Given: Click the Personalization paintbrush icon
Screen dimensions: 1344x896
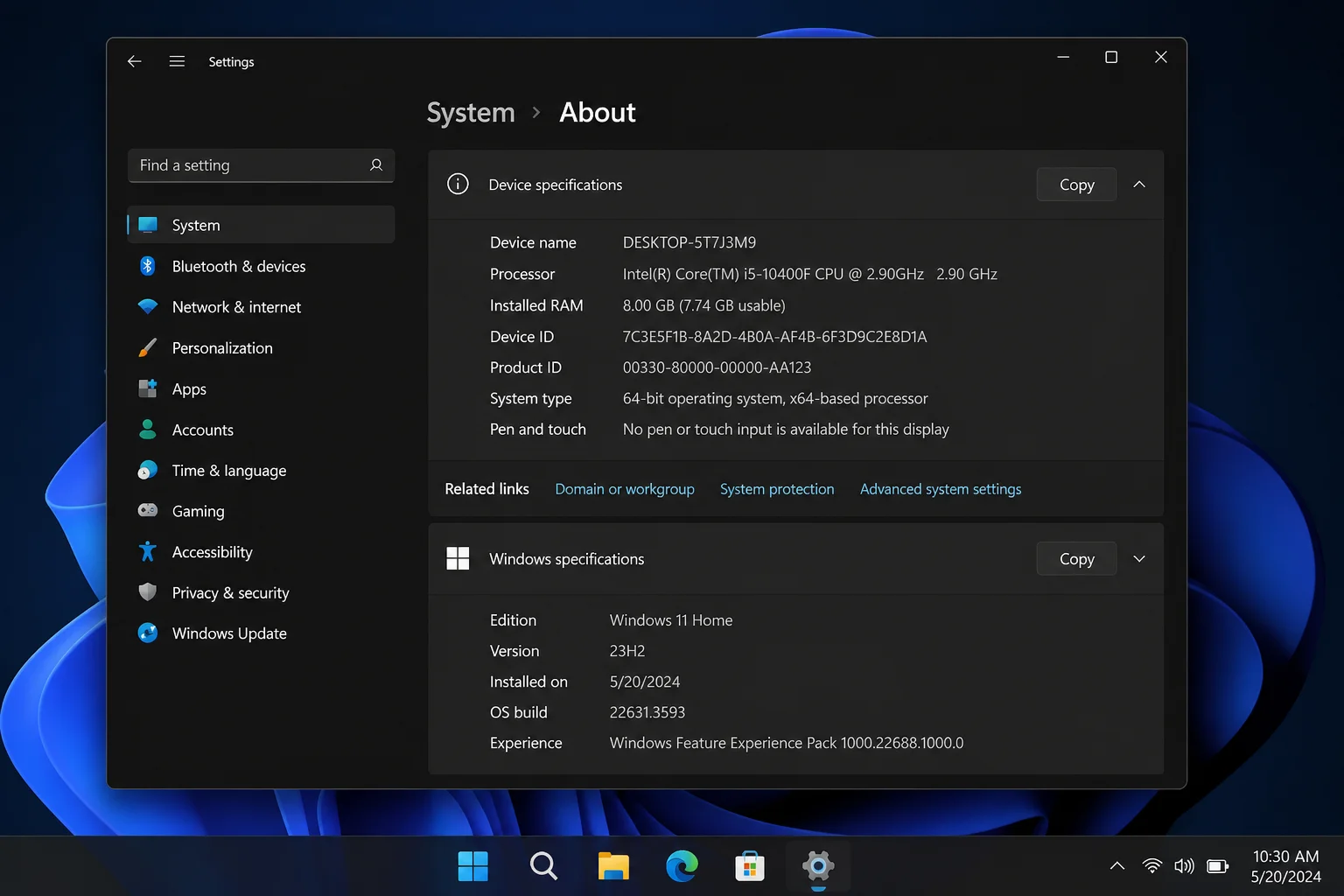Looking at the screenshot, I should click(148, 347).
